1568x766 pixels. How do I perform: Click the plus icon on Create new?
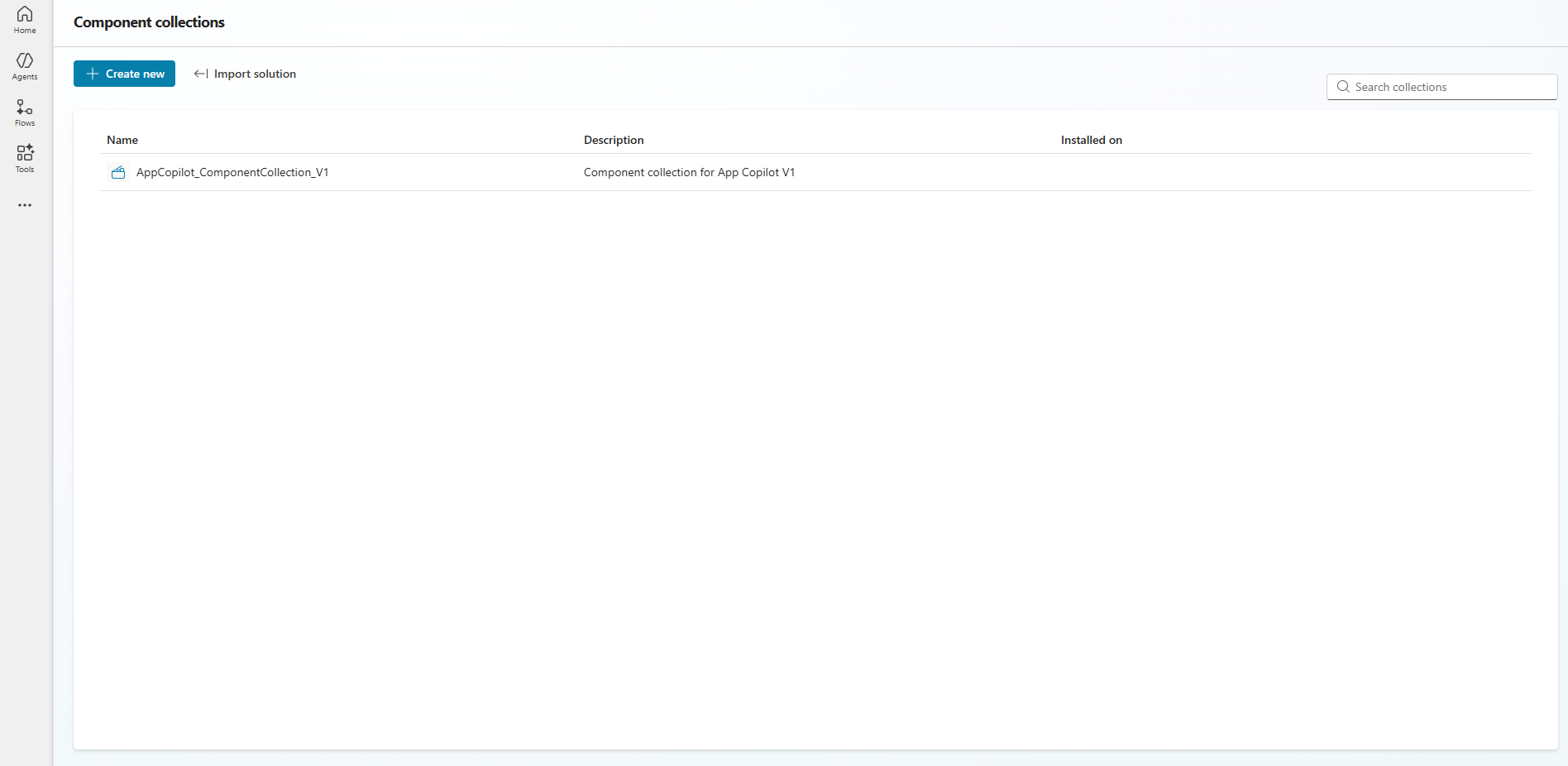coord(93,74)
